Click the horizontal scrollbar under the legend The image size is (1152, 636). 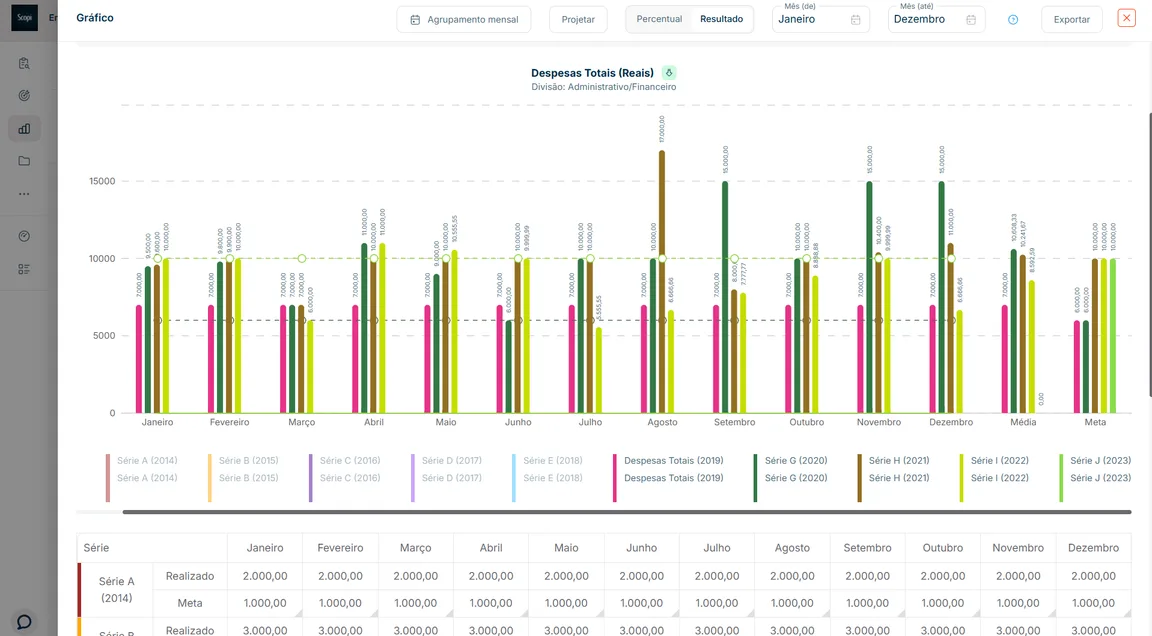click(627, 512)
